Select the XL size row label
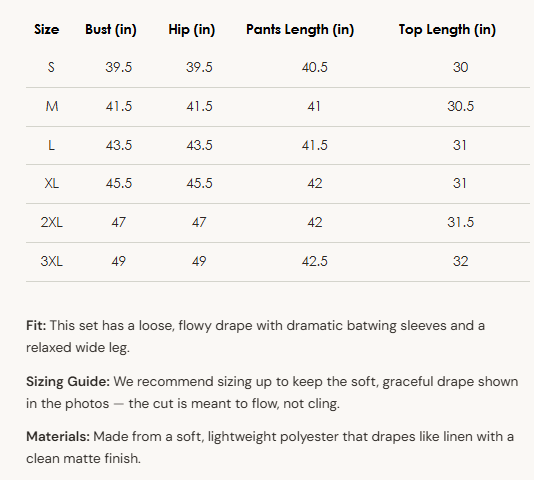The width and height of the screenshot is (534, 480). 51,183
